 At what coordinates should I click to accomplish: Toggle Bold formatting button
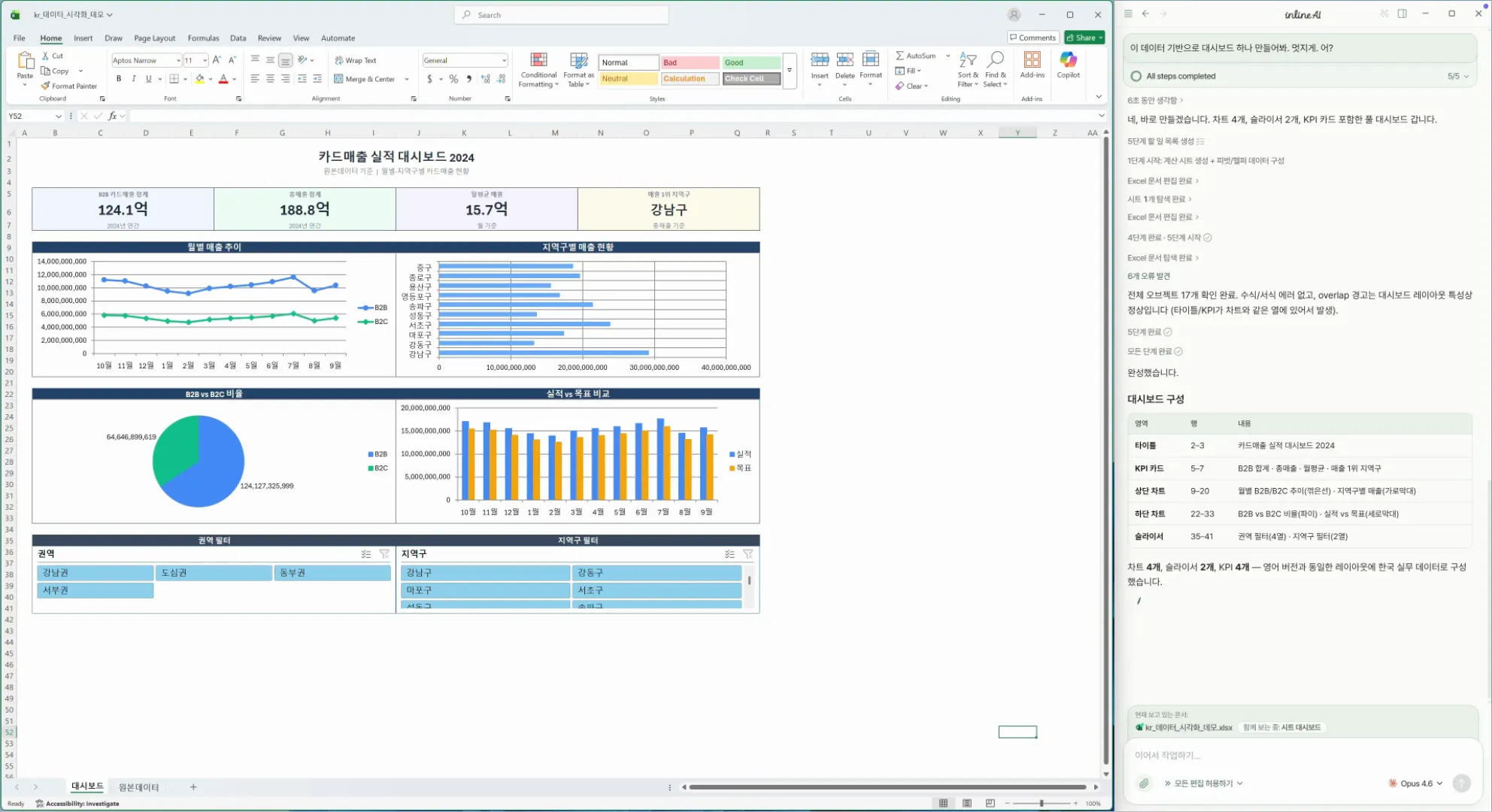(x=118, y=78)
